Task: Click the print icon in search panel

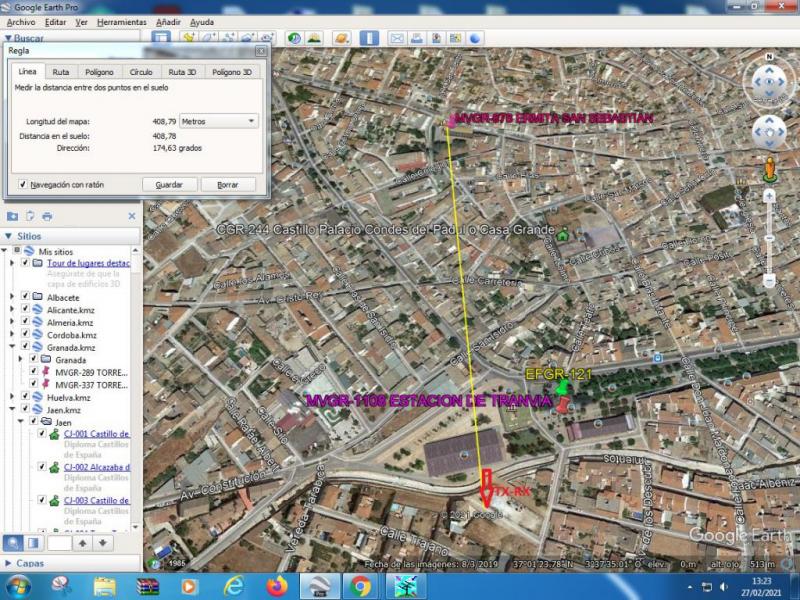Action: click(x=47, y=216)
